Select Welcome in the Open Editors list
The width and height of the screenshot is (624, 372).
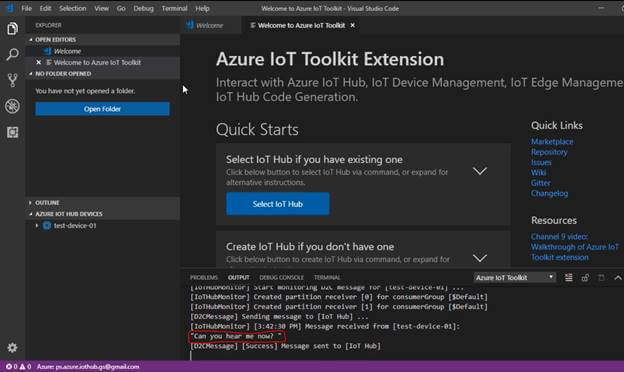[x=103, y=51]
